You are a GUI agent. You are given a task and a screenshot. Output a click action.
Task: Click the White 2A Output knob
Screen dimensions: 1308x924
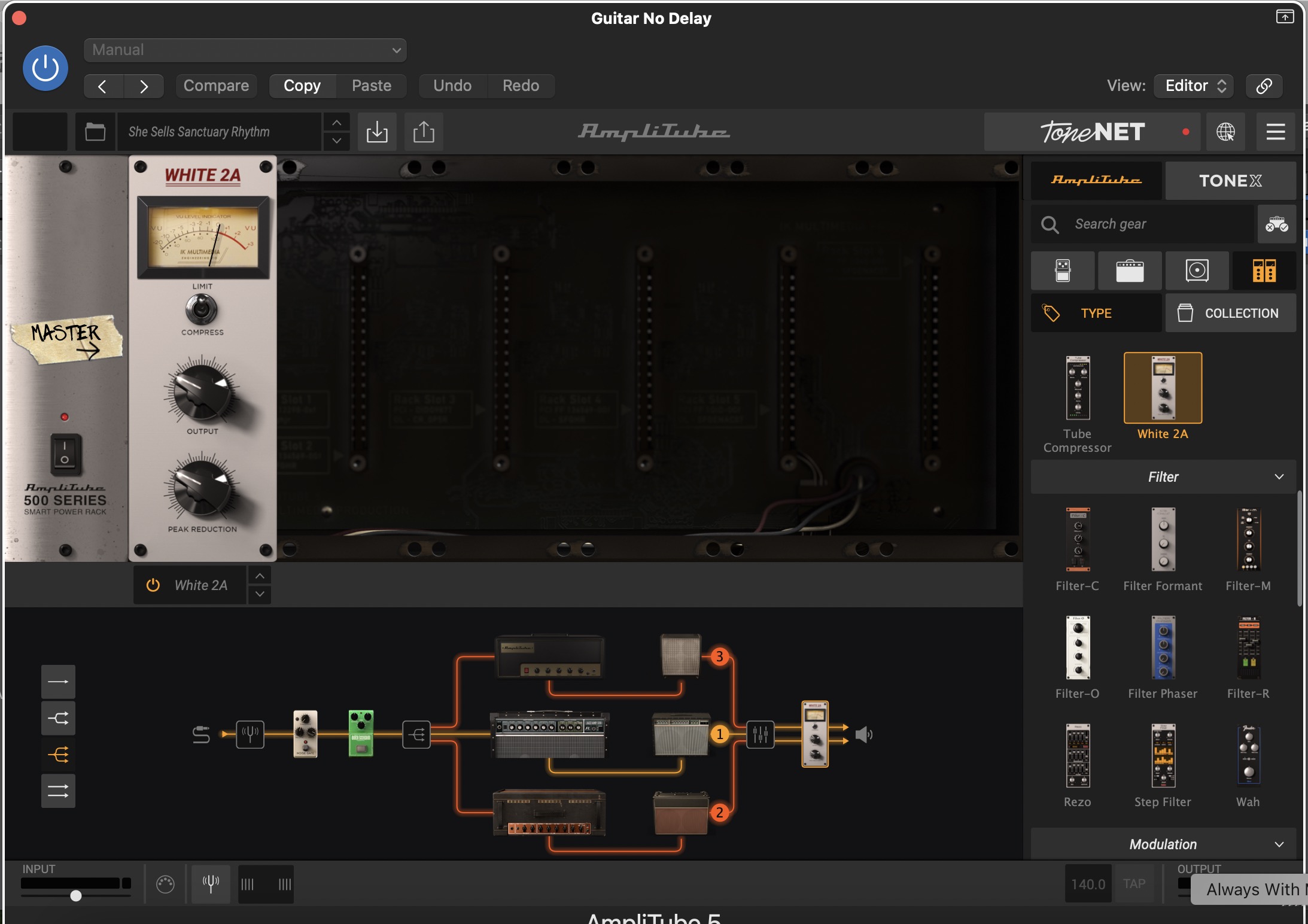(x=202, y=392)
